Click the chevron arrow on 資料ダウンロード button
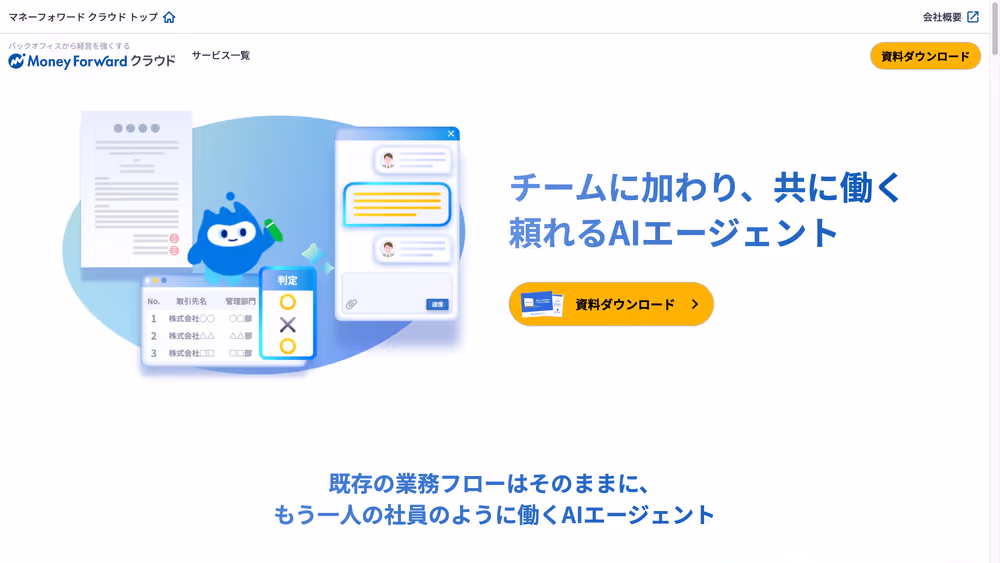1000x563 pixels. [x=695, y=305]
